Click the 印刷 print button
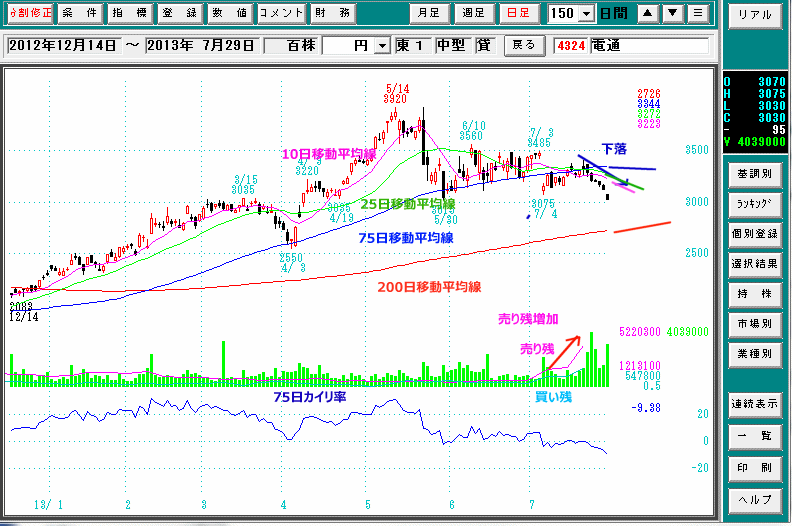Viewport: 792px width, 526px height. pyautogui.click(x=755, y=468)
